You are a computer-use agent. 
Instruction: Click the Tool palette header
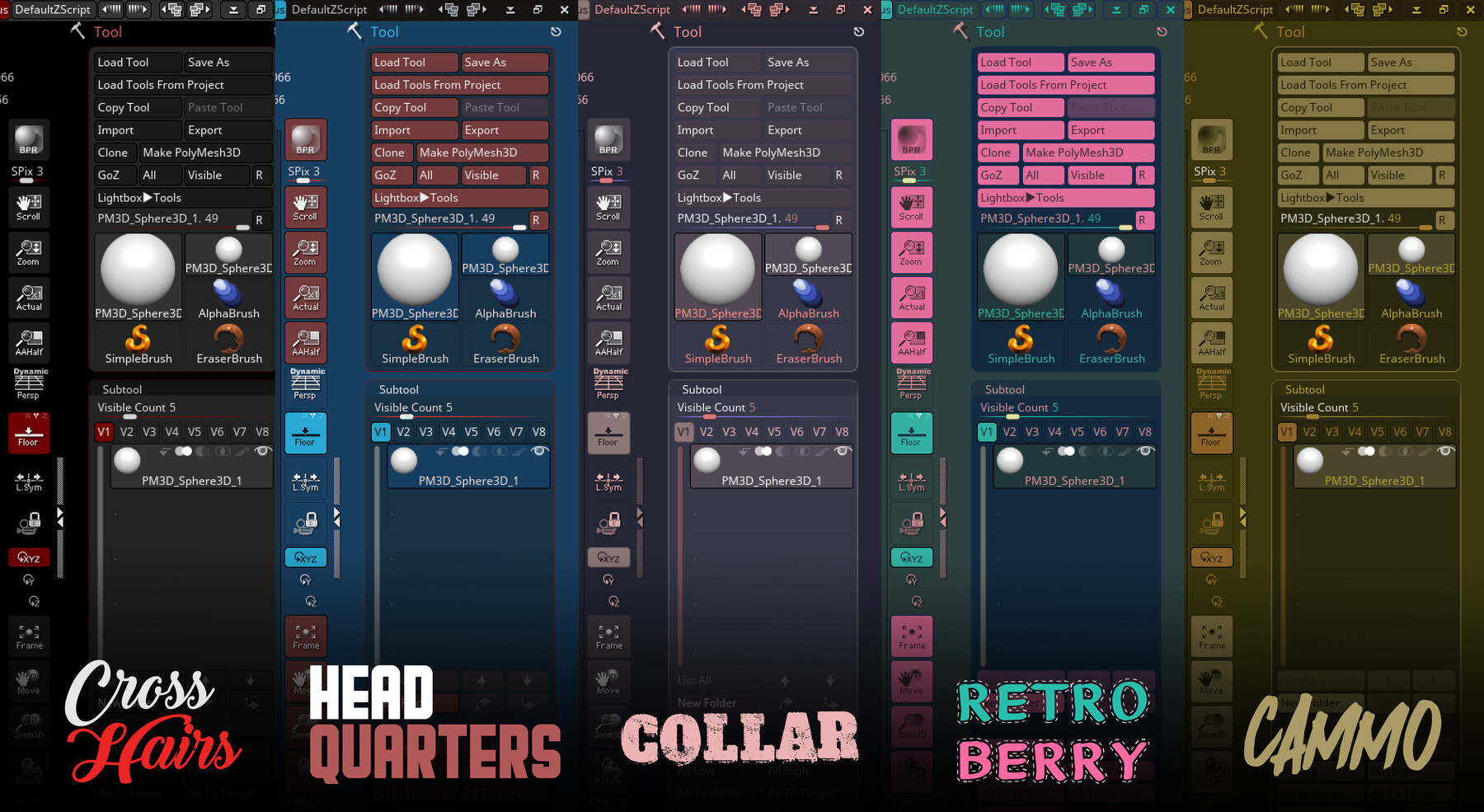(108, 32)
